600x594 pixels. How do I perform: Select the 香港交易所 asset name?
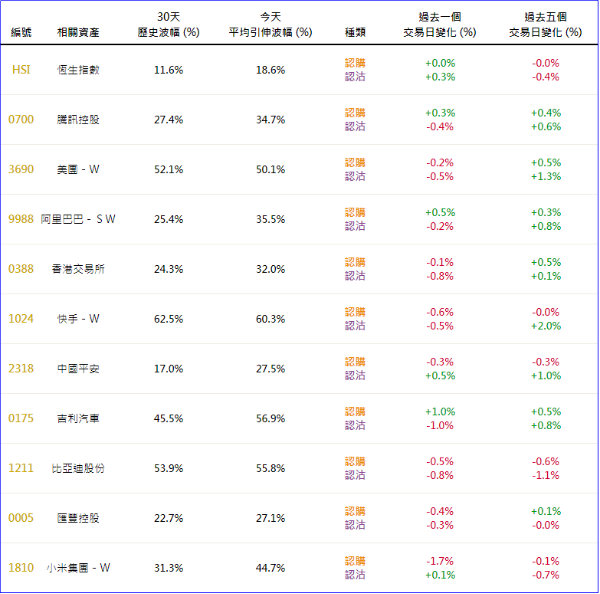[78, 269]
